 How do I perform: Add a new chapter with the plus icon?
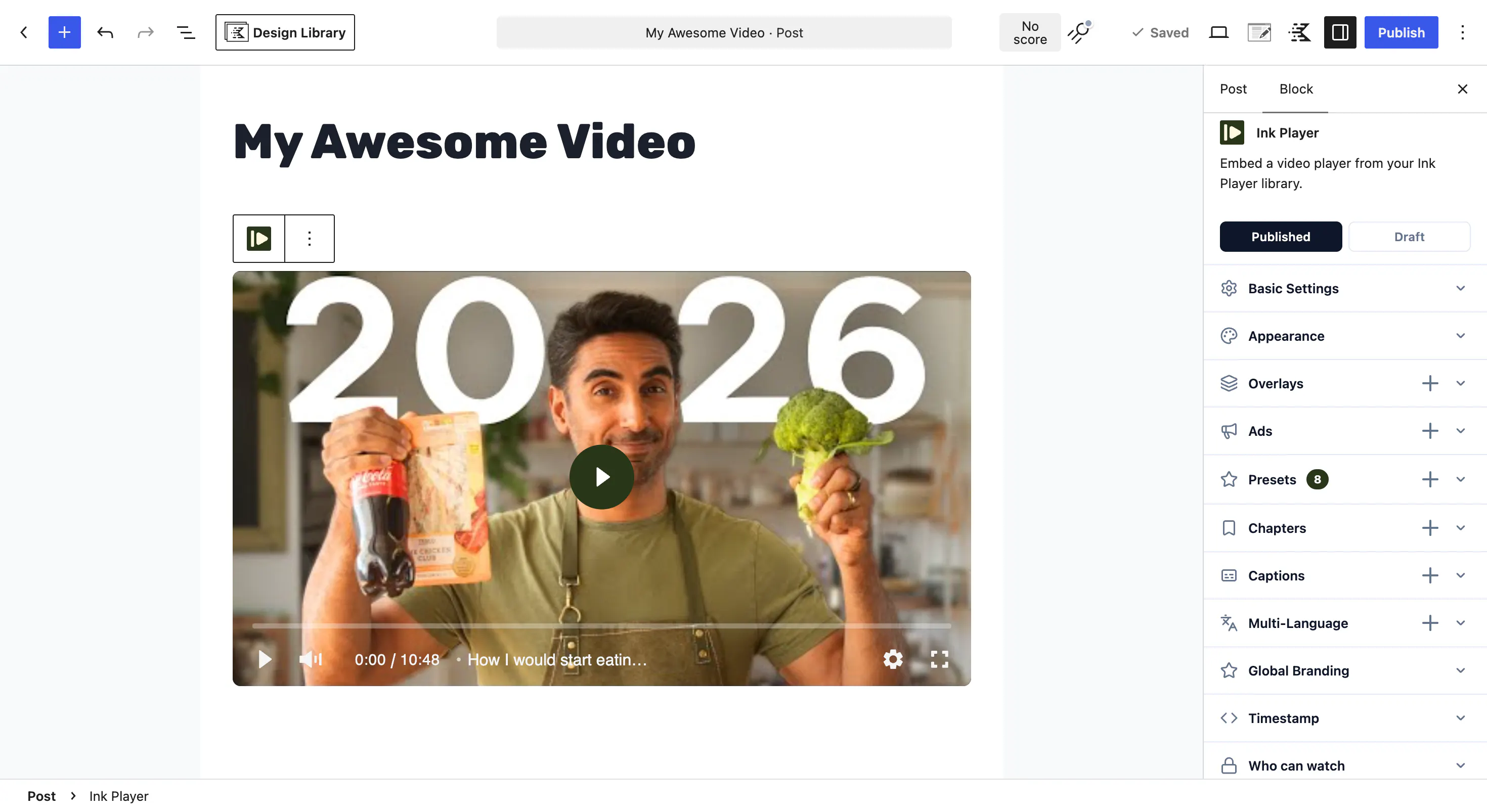1430,527
